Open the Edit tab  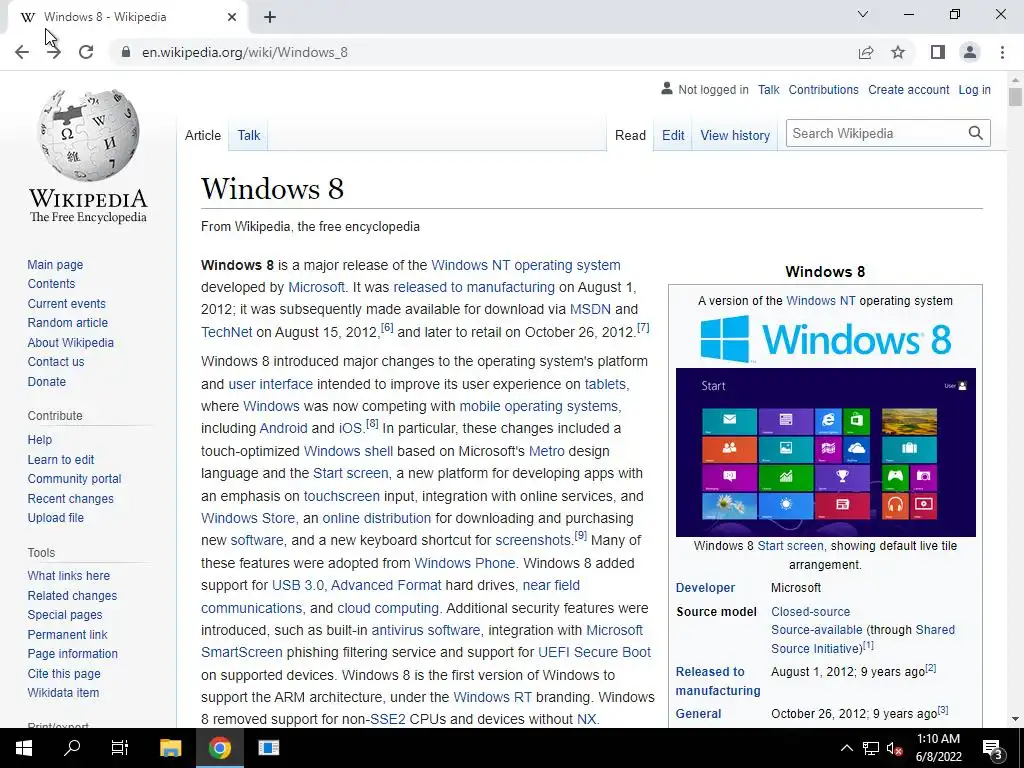(x=673, y=135)
